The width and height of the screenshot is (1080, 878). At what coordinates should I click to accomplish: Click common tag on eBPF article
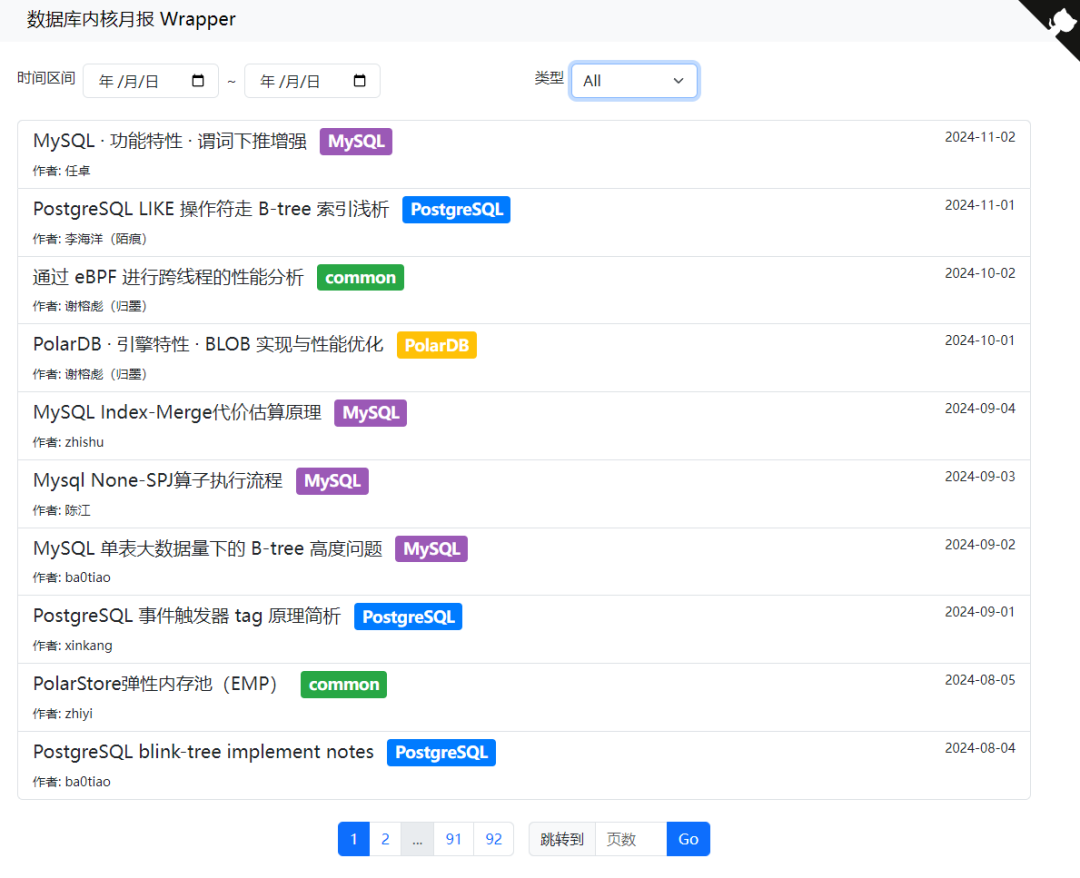tap(360, 278)
